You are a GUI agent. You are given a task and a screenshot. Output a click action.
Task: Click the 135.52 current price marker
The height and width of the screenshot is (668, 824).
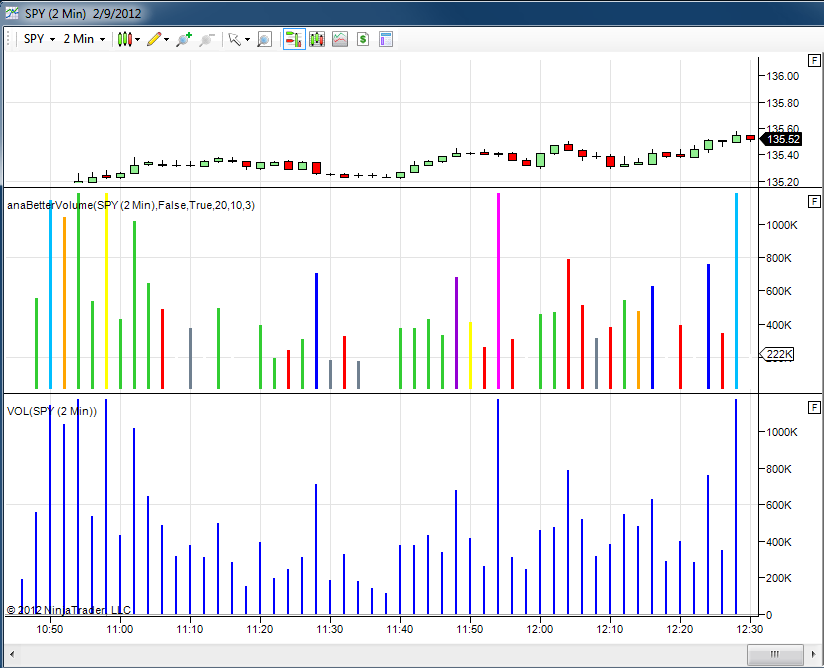pyautogui.click(x=782, y=139)
